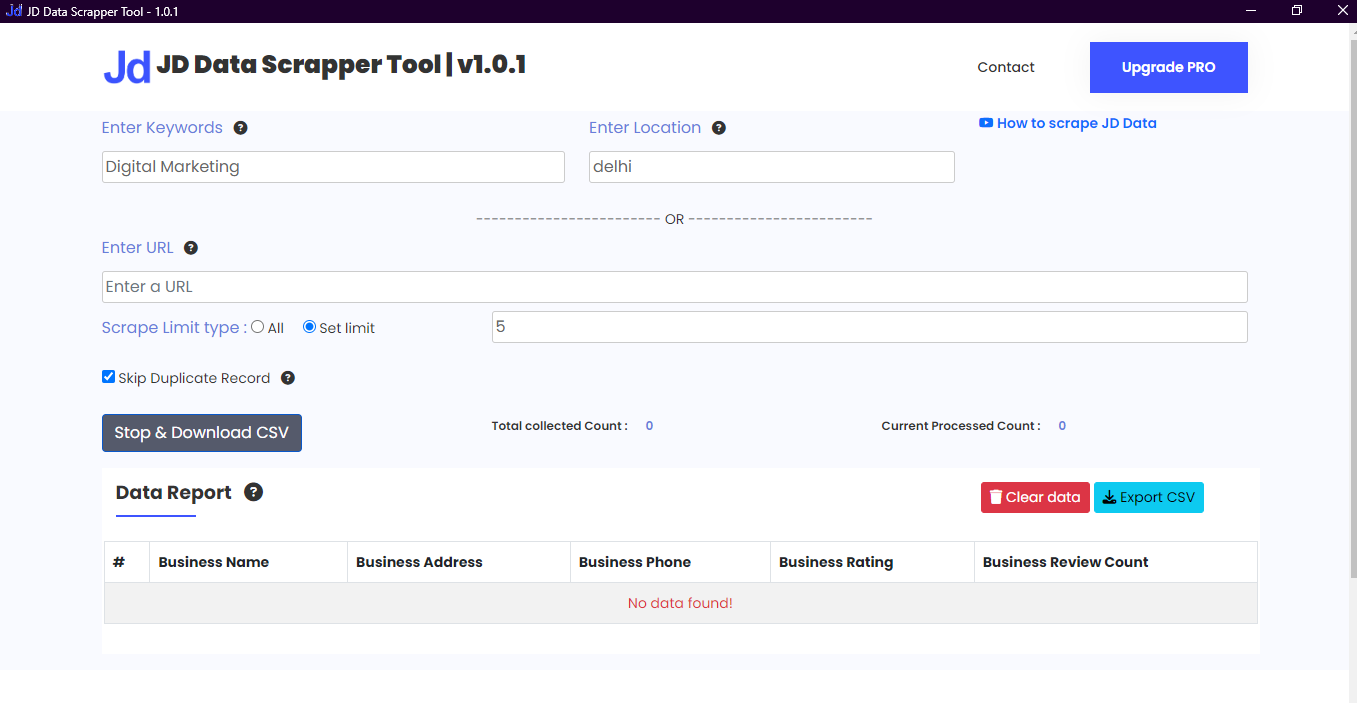Click the No data found! message
This screenshot has width=1357, height=703.
(x=680, y=603)
